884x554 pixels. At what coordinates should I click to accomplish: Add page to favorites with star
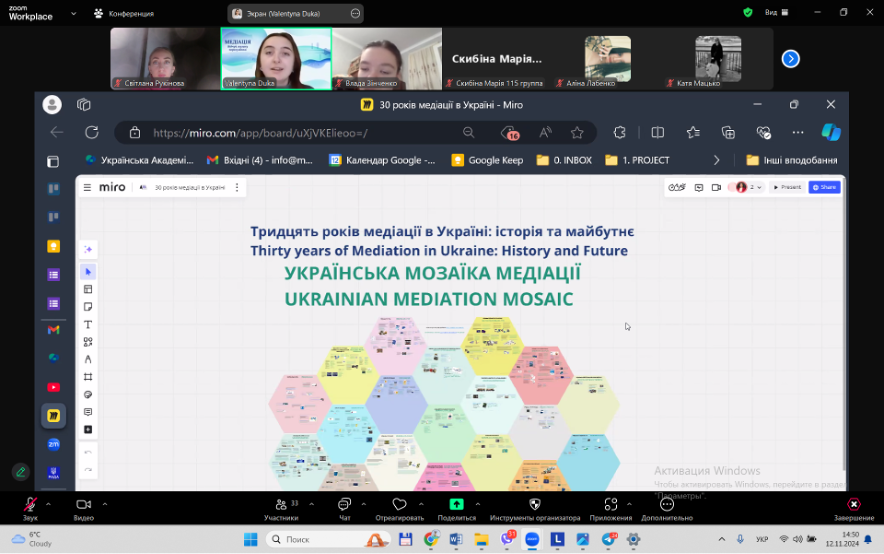tap(577, 132)
